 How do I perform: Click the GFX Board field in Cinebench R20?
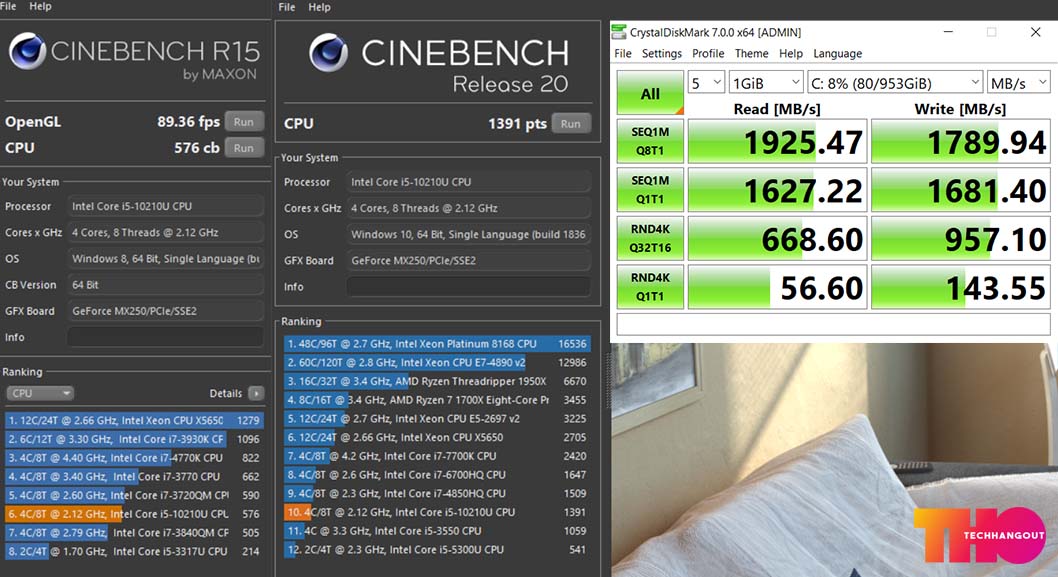pos(468,260)
